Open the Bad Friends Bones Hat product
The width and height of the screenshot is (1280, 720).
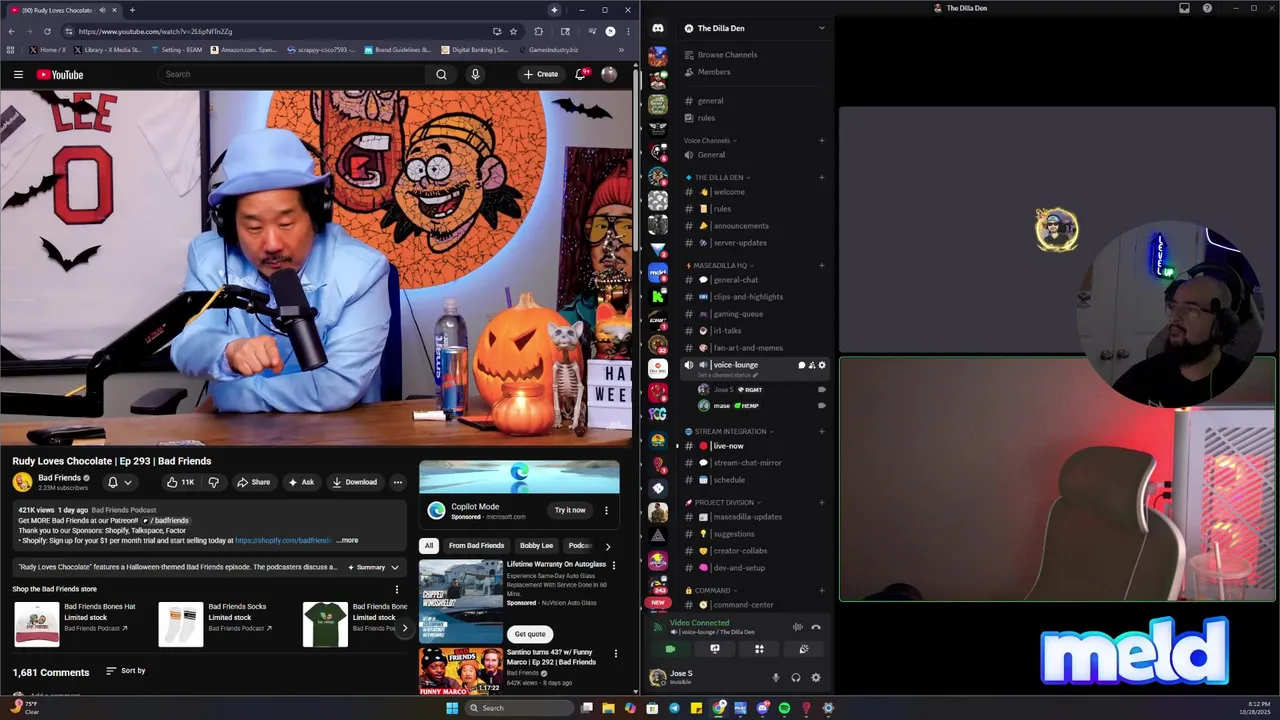(76, 624)
